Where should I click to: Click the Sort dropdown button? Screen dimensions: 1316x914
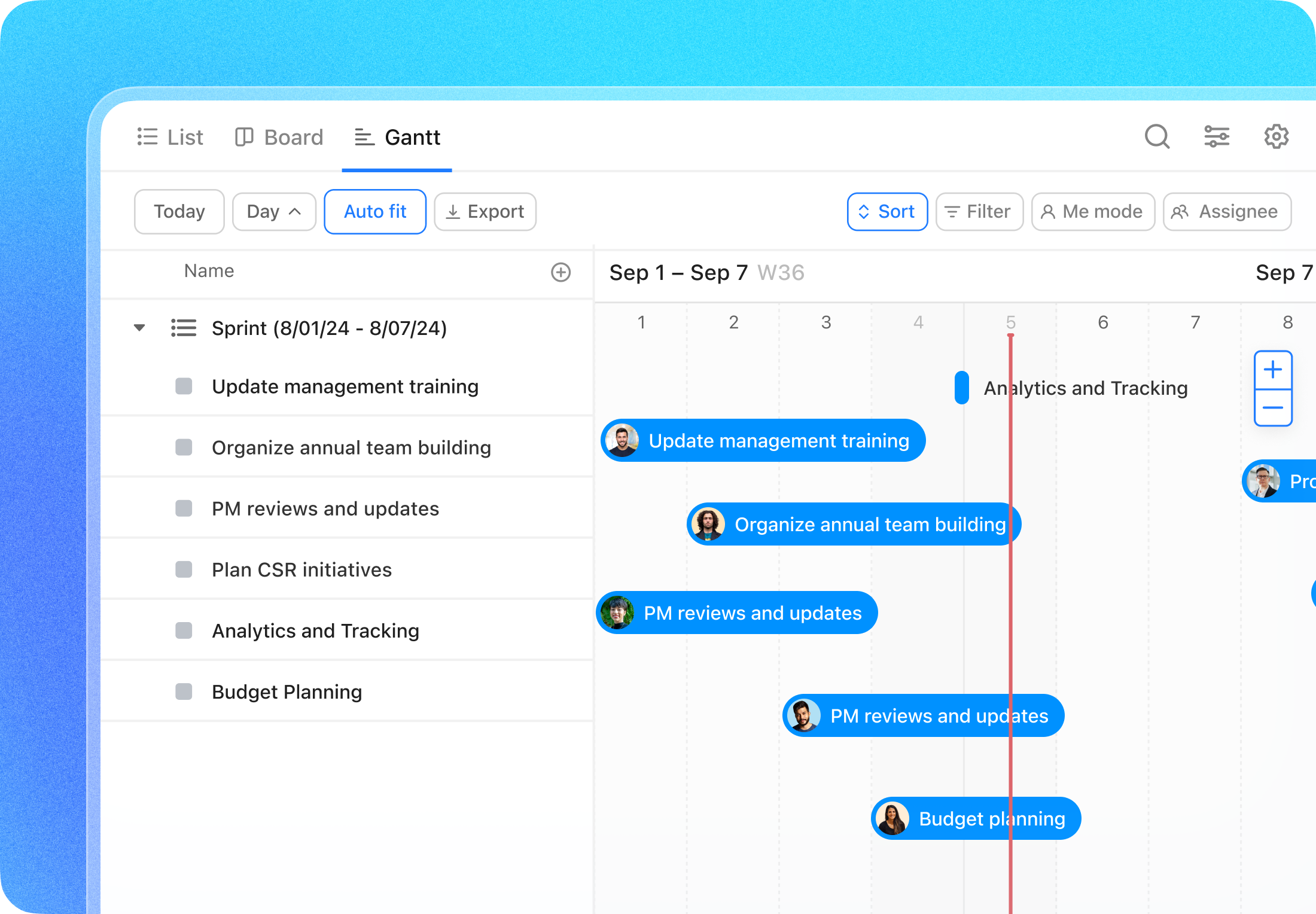[x=886, y=211]
